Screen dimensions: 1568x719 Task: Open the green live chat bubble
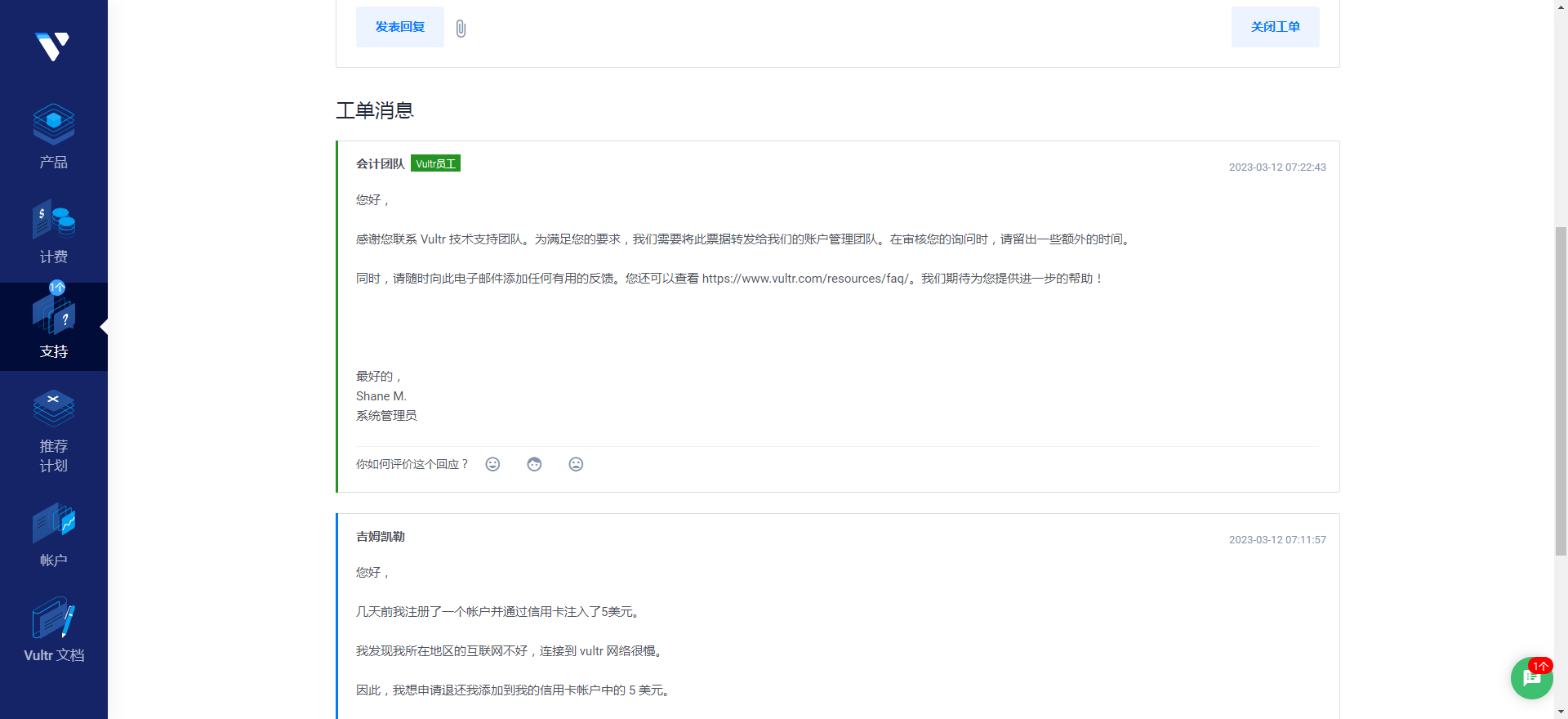tap(1531, 678)
